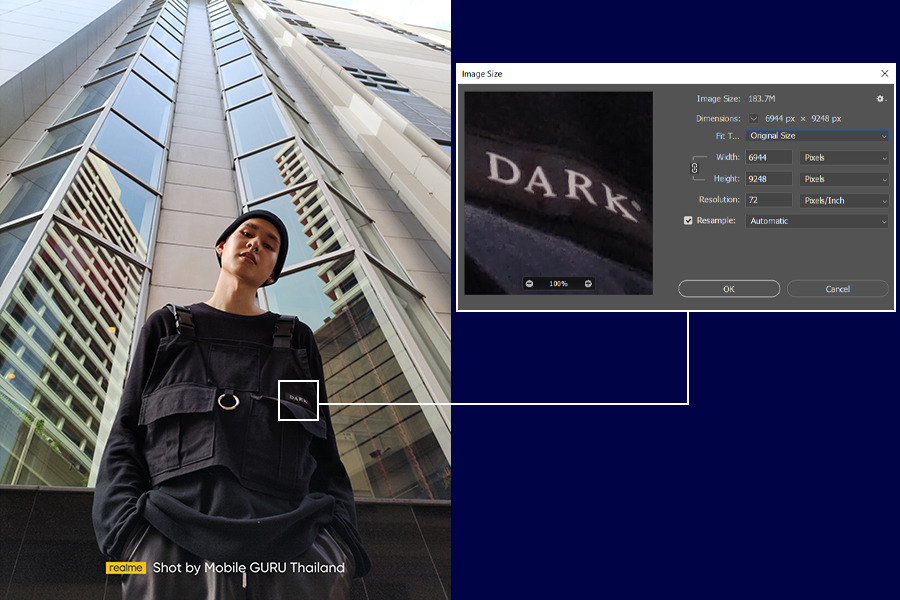The image size is (900, 600).
Task: Cancel the Image Size dialog
Action: coord(837,289)
